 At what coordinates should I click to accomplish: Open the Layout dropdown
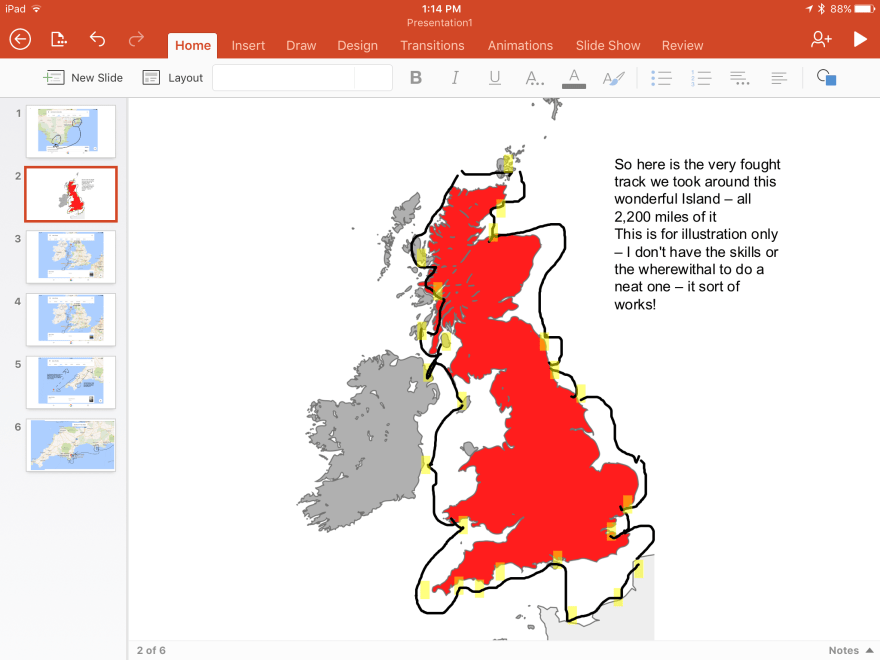pyautogui.click(x=173, y=78)
